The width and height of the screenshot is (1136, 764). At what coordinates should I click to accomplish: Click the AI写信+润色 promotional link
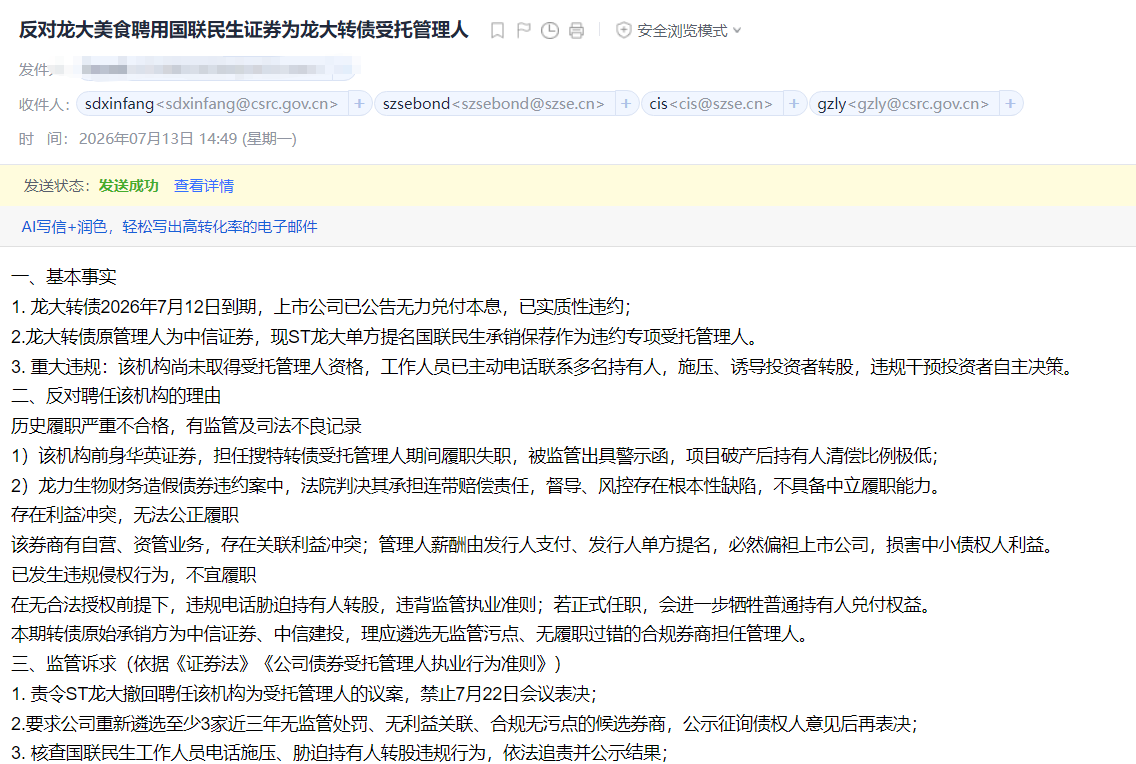170,227
